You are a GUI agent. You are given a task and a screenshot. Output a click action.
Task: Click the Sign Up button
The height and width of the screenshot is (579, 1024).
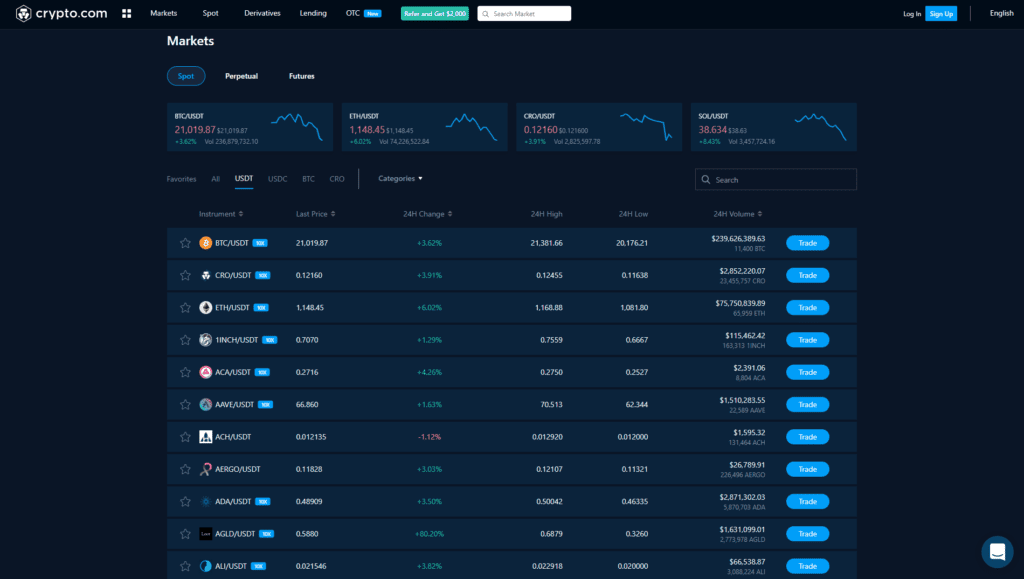[x=941, y=13]
